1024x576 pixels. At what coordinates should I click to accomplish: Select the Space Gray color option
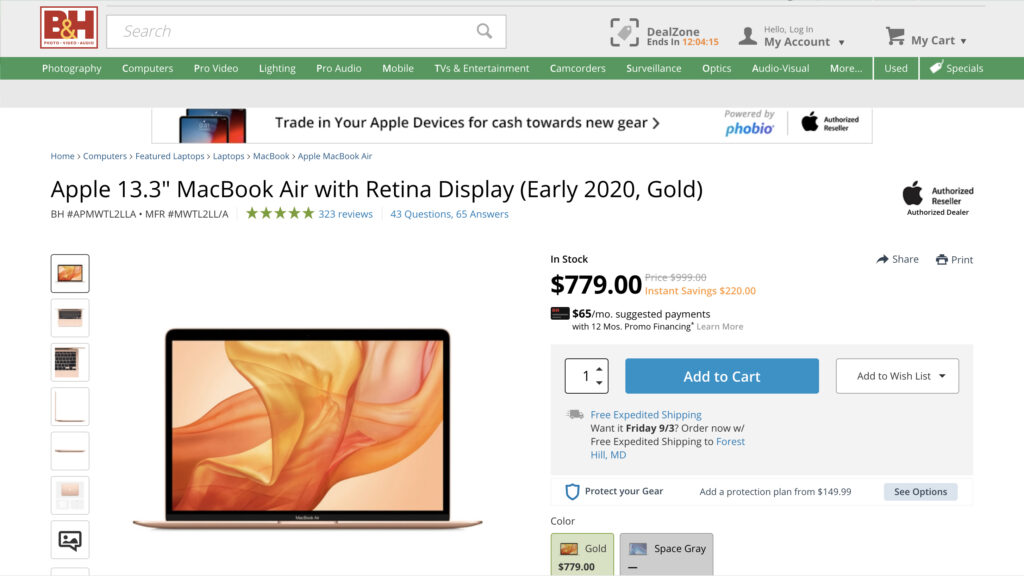pos(667,554)
